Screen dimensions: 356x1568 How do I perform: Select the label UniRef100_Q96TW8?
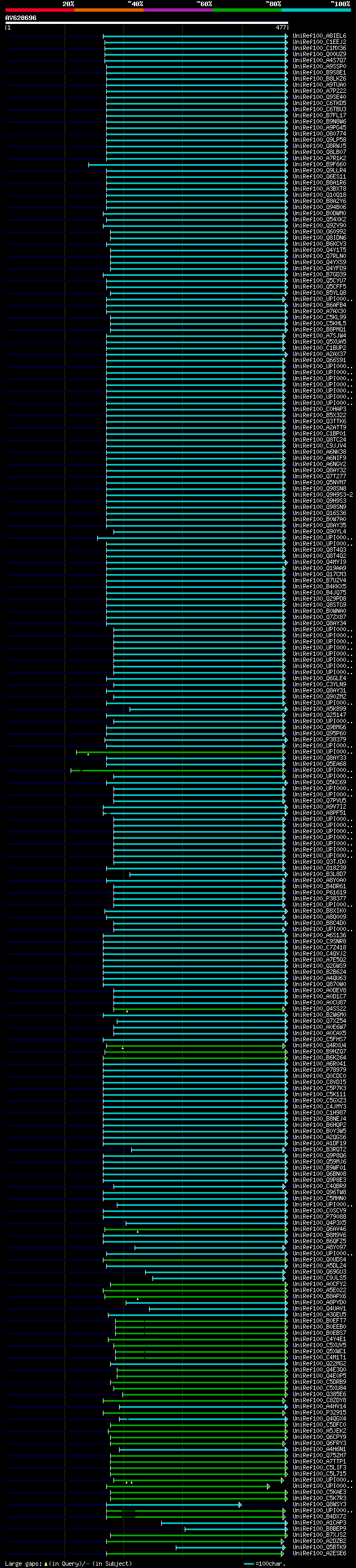click(x=319, y=1193)
